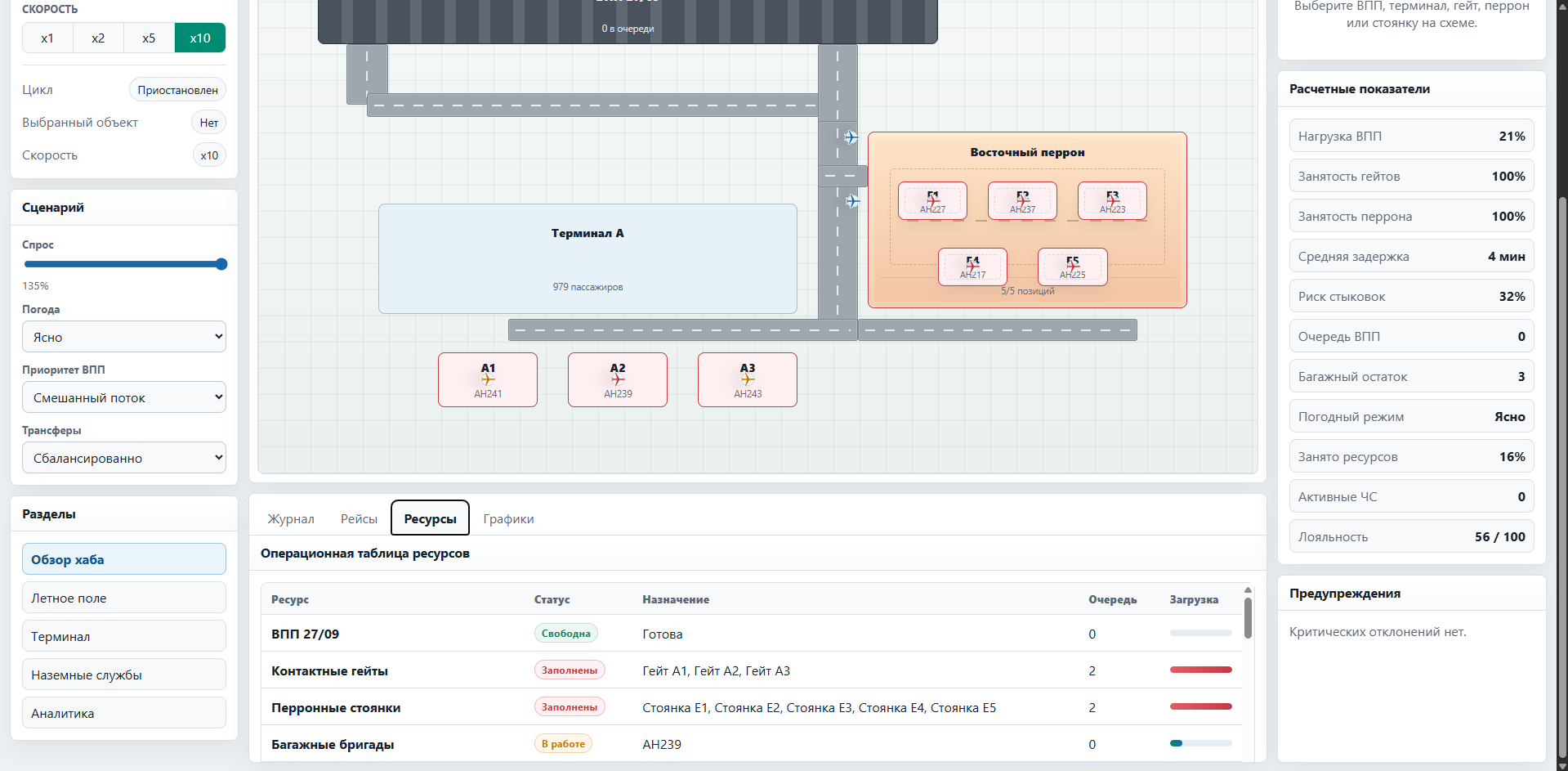
Task: Open the Приоритет ВПП dropdown
Action: (124, 397)
